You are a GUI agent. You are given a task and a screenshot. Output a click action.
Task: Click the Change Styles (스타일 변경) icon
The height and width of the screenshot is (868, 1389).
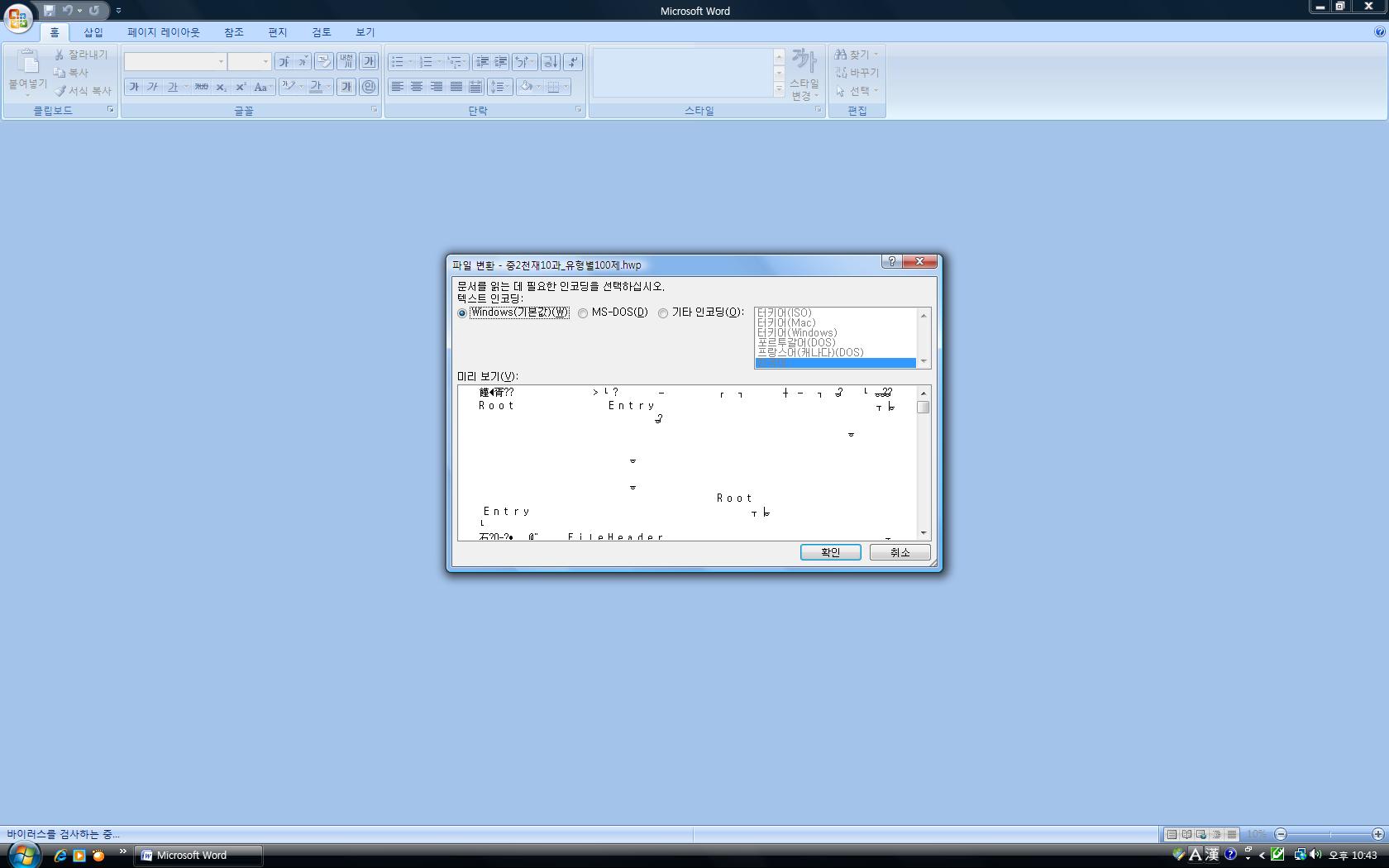804,60
